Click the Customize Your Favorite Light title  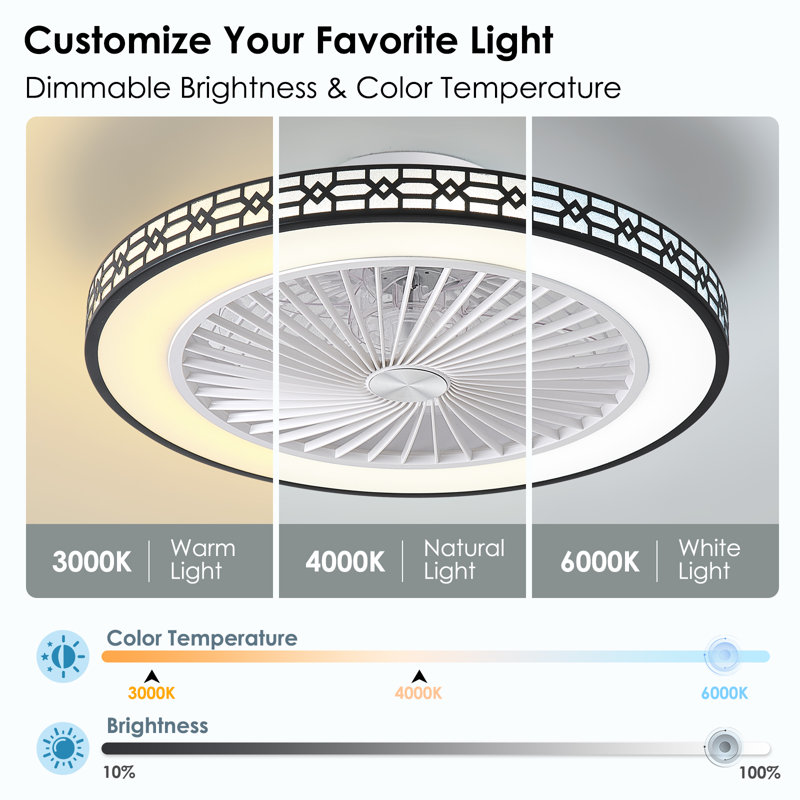pyautogui.click(x=289, y=41)
